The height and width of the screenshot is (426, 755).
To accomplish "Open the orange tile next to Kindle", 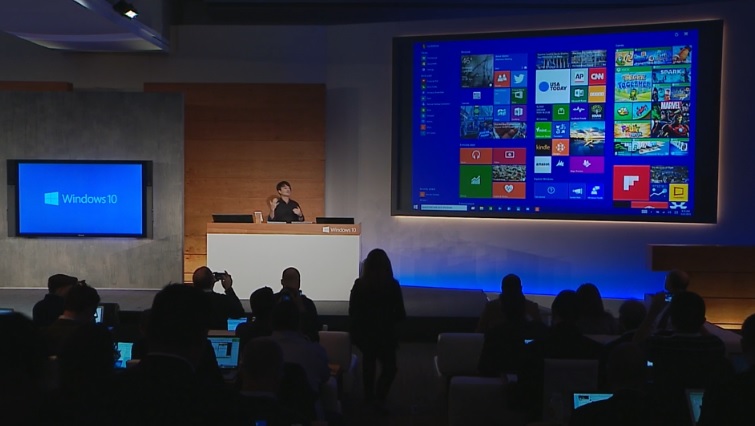I will tap(560, 147).
